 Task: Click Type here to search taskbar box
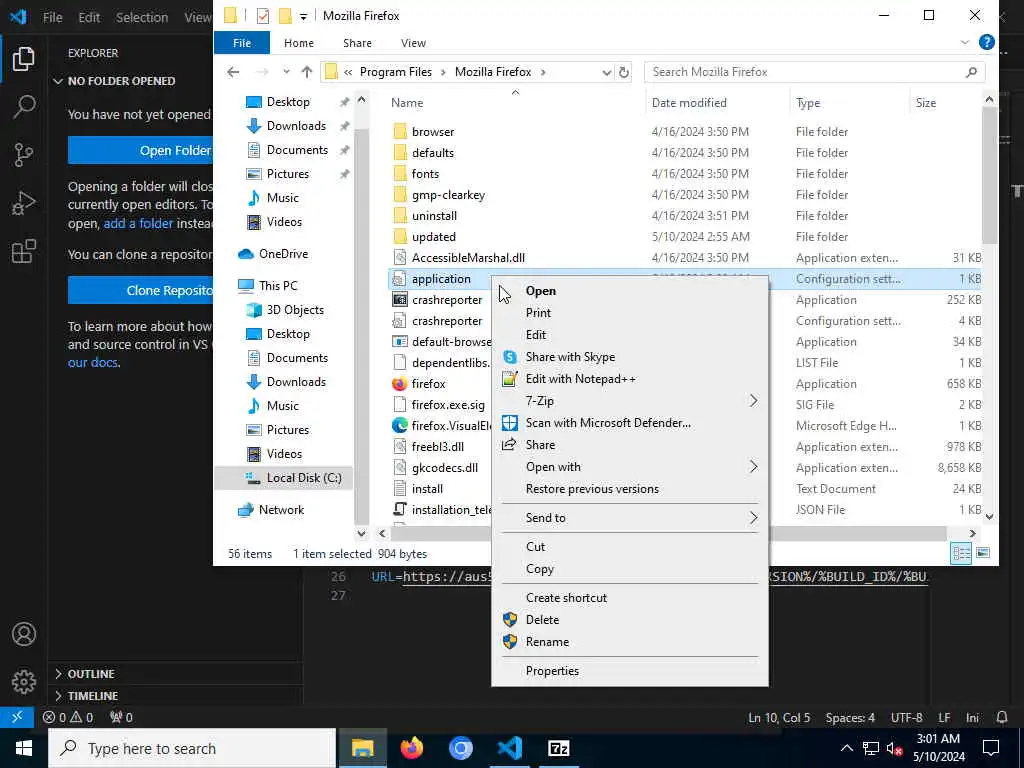(192, 748)
